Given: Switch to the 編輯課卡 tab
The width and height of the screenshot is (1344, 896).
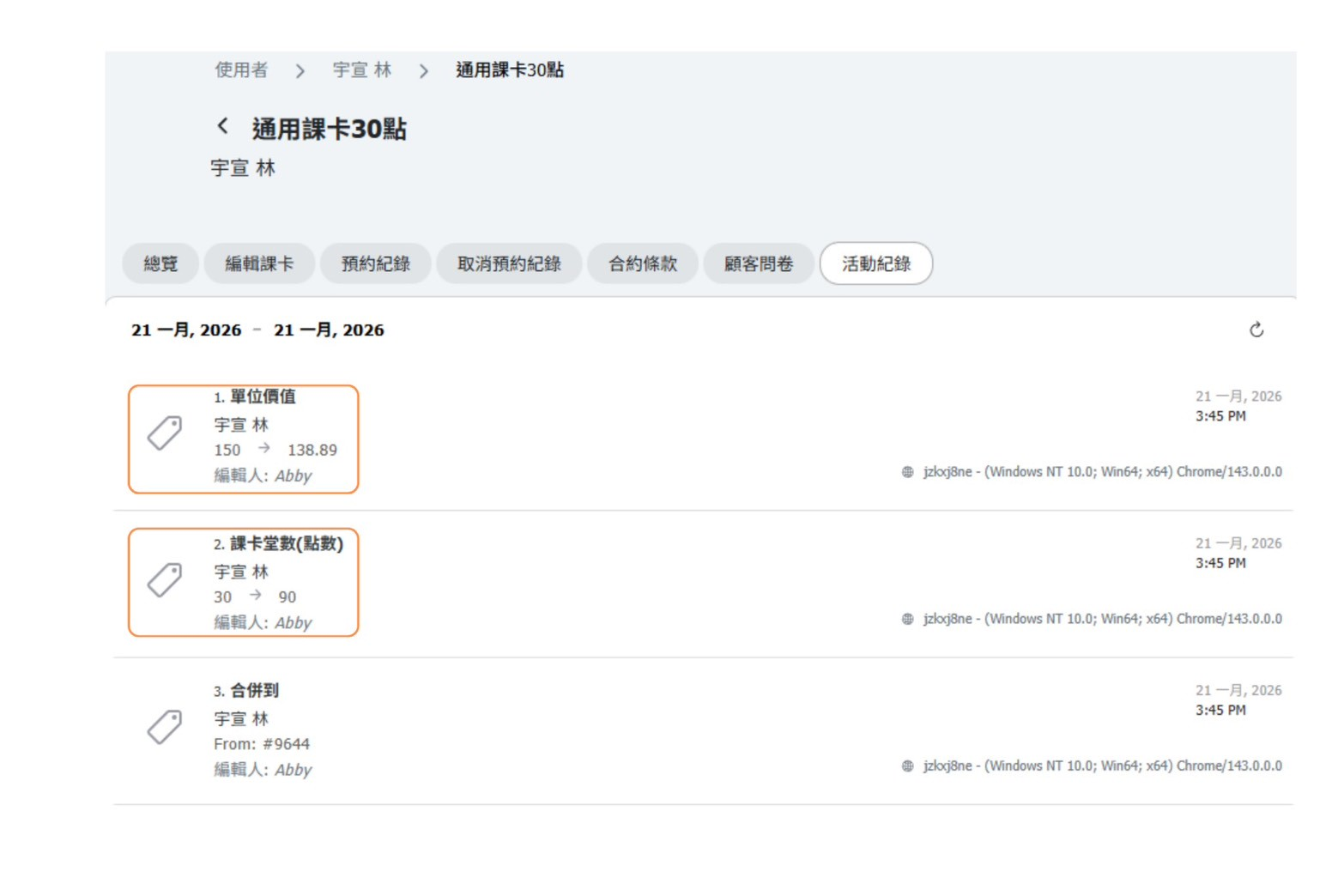Looking at the screenshot, I should pyautogui.click(x=259, y=263).
